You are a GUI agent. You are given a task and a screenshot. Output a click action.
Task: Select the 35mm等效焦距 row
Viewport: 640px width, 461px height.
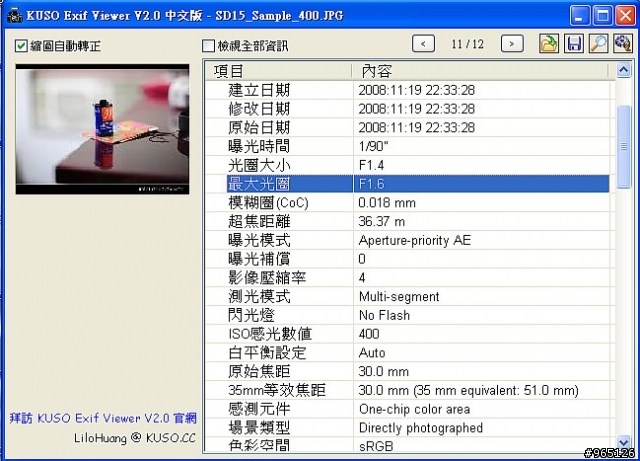(408, 391)
